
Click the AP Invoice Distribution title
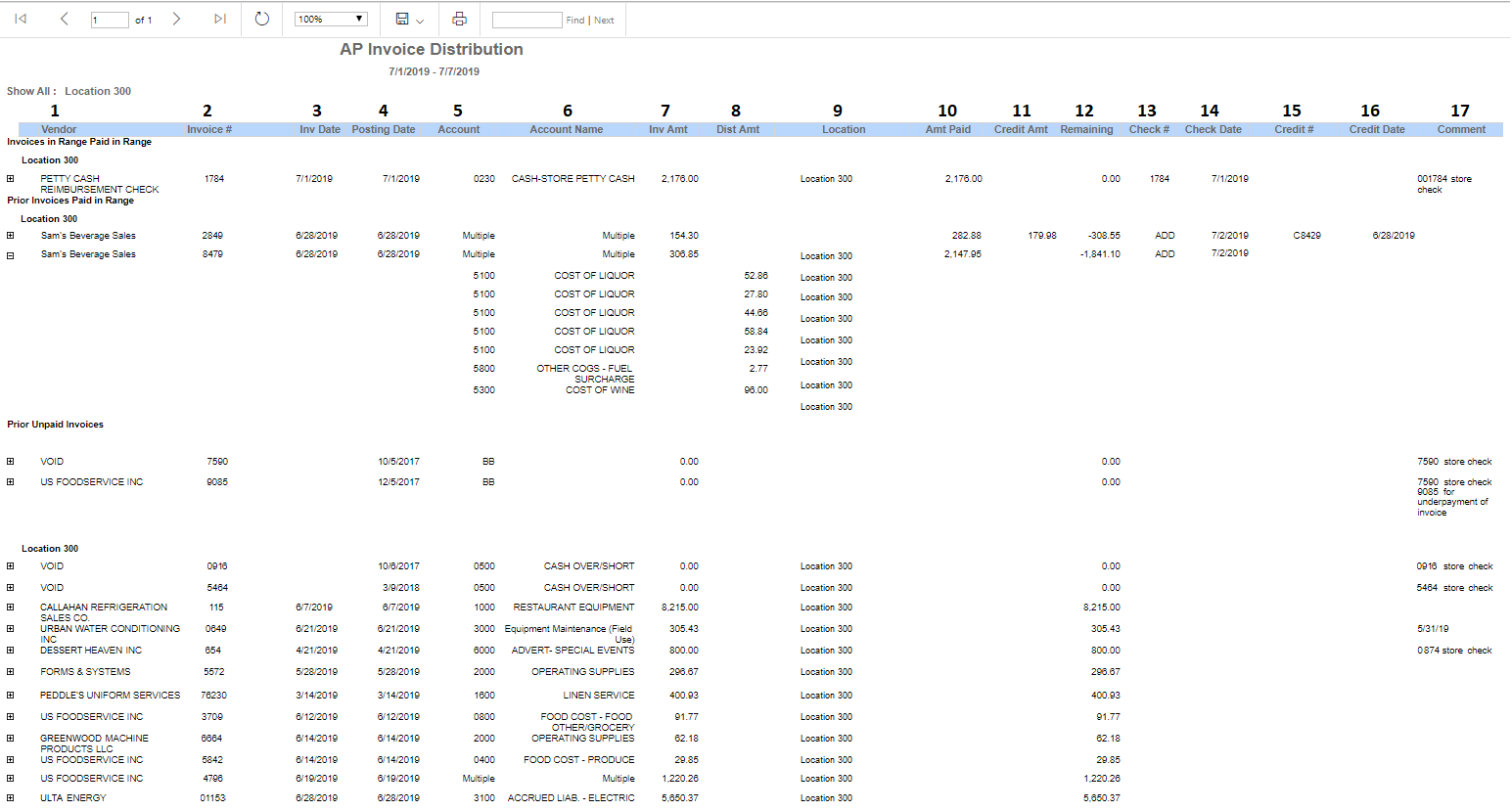click(x=432, y=49)
